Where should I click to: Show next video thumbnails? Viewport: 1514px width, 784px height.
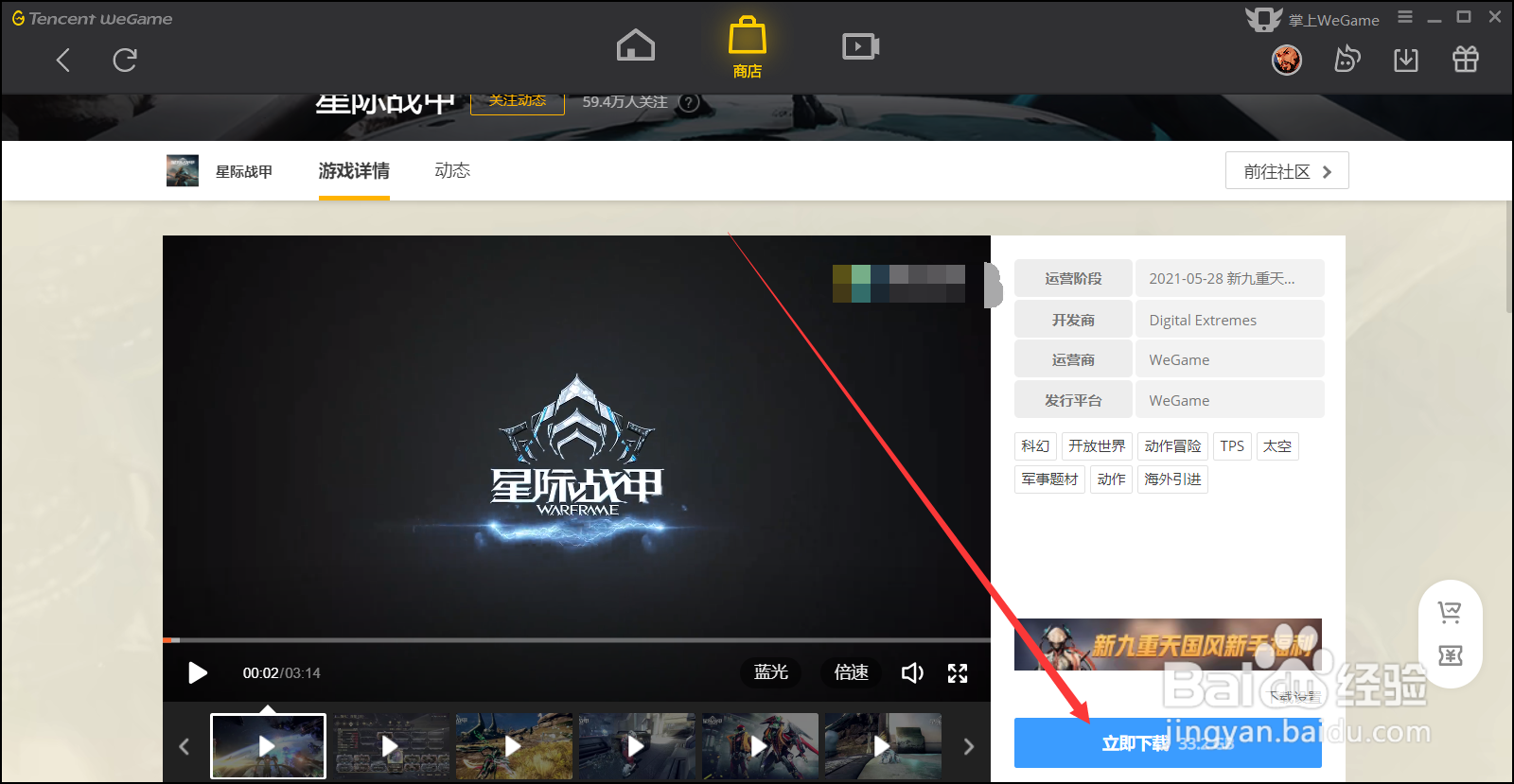(968, 746)
